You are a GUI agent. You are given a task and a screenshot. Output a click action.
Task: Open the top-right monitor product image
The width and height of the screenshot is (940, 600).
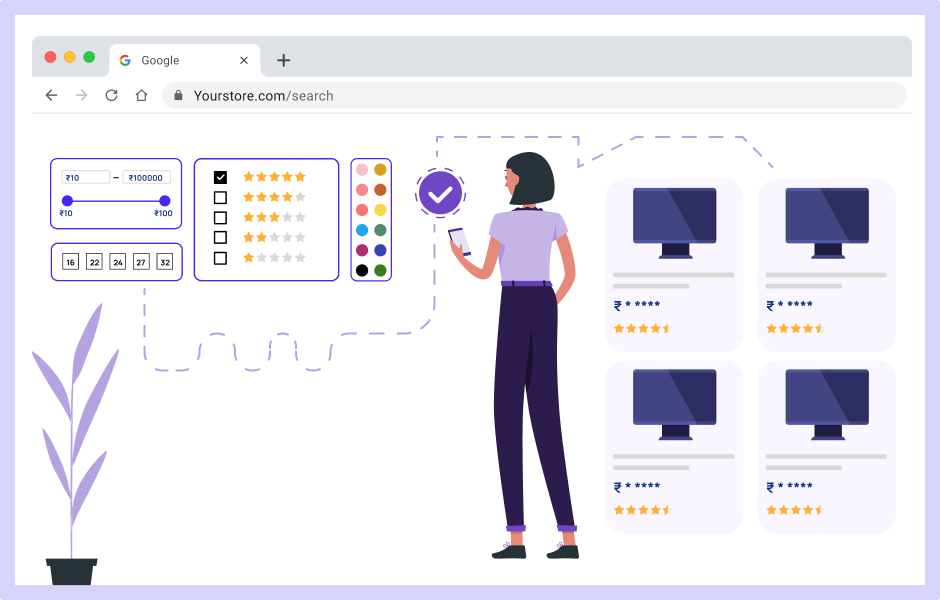point(827,223)
